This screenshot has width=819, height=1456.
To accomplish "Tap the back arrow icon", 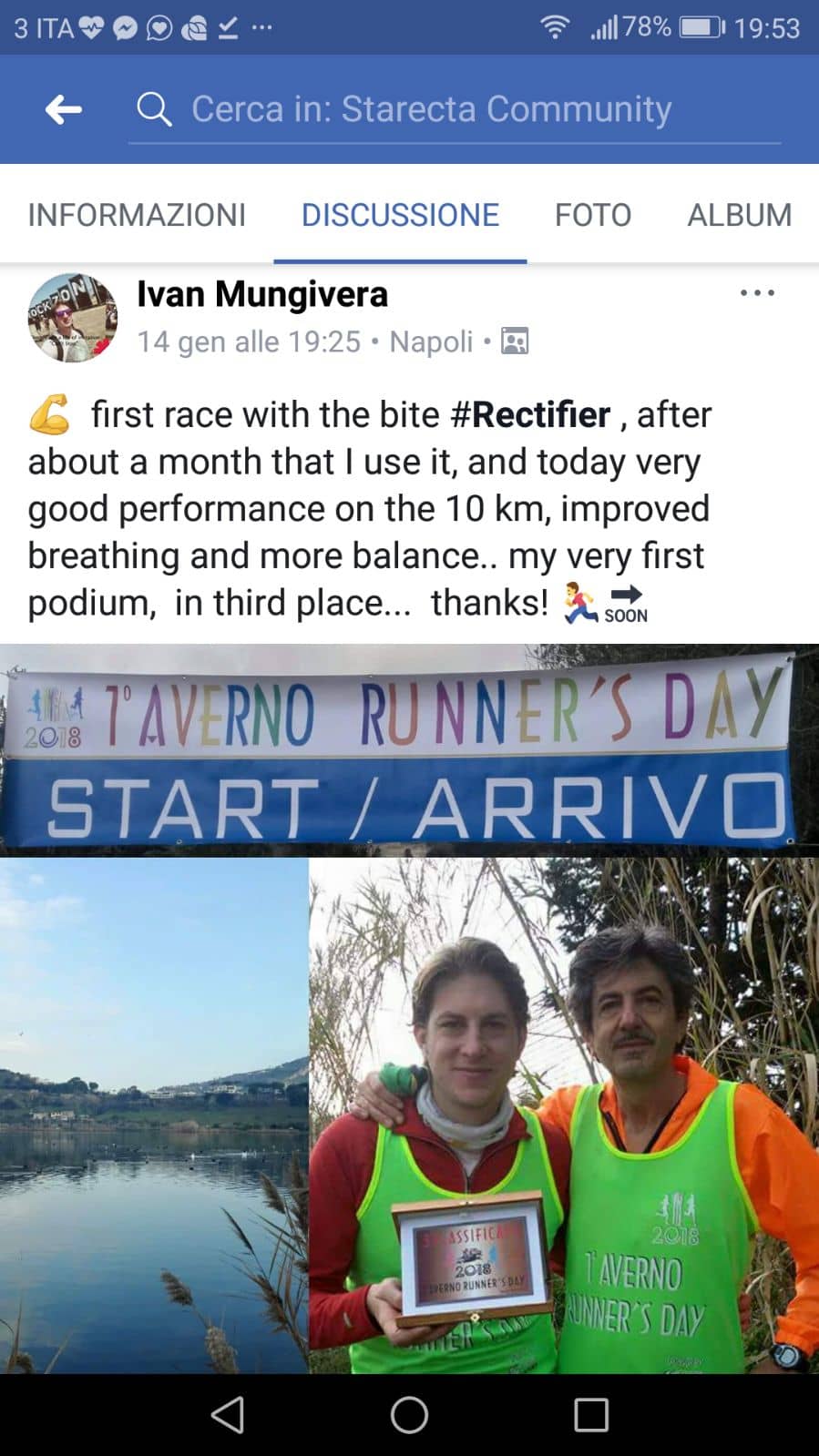I will click(64, 110).
